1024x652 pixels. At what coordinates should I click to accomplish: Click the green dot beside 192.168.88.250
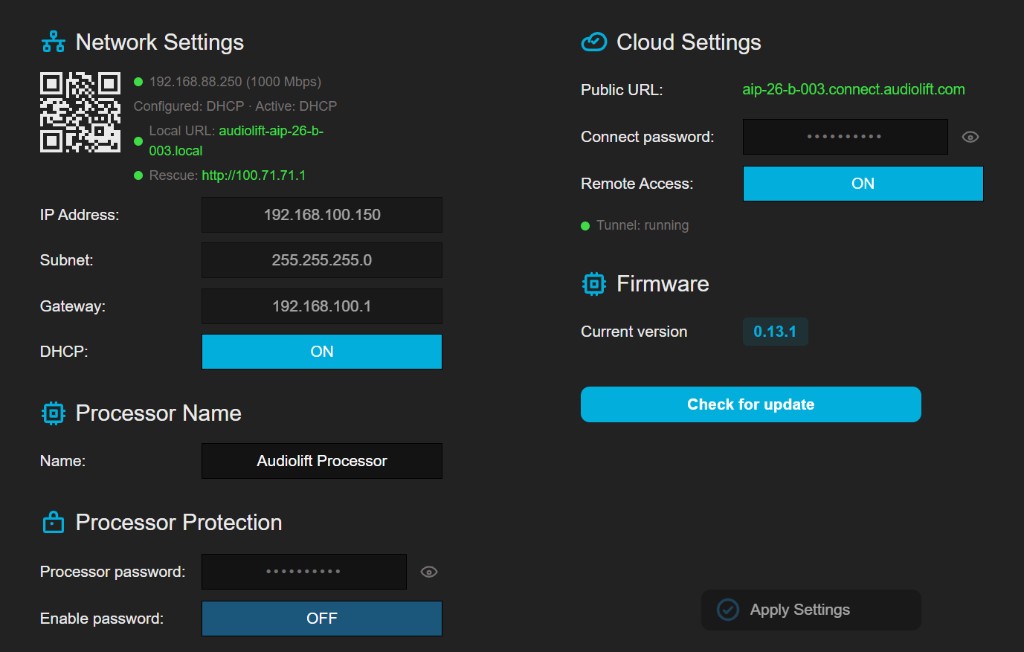point(138,82)
